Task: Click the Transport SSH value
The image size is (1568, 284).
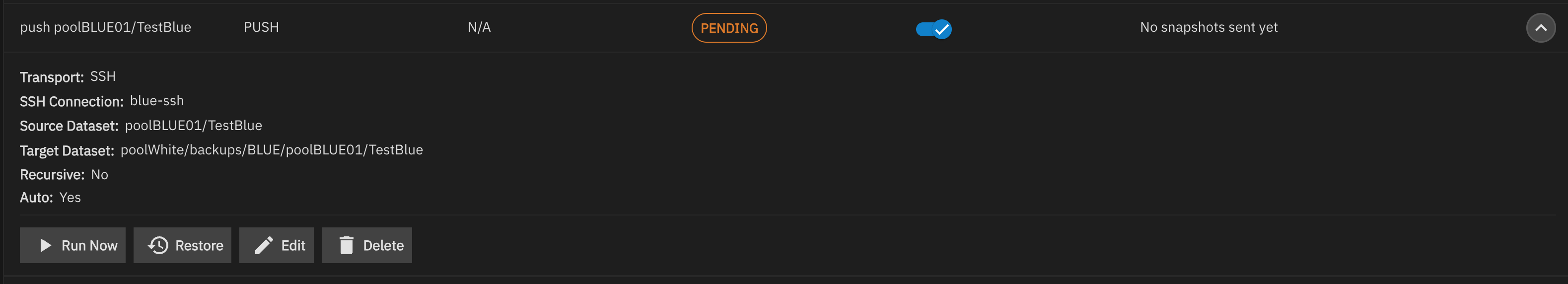Action: point(103,76)
